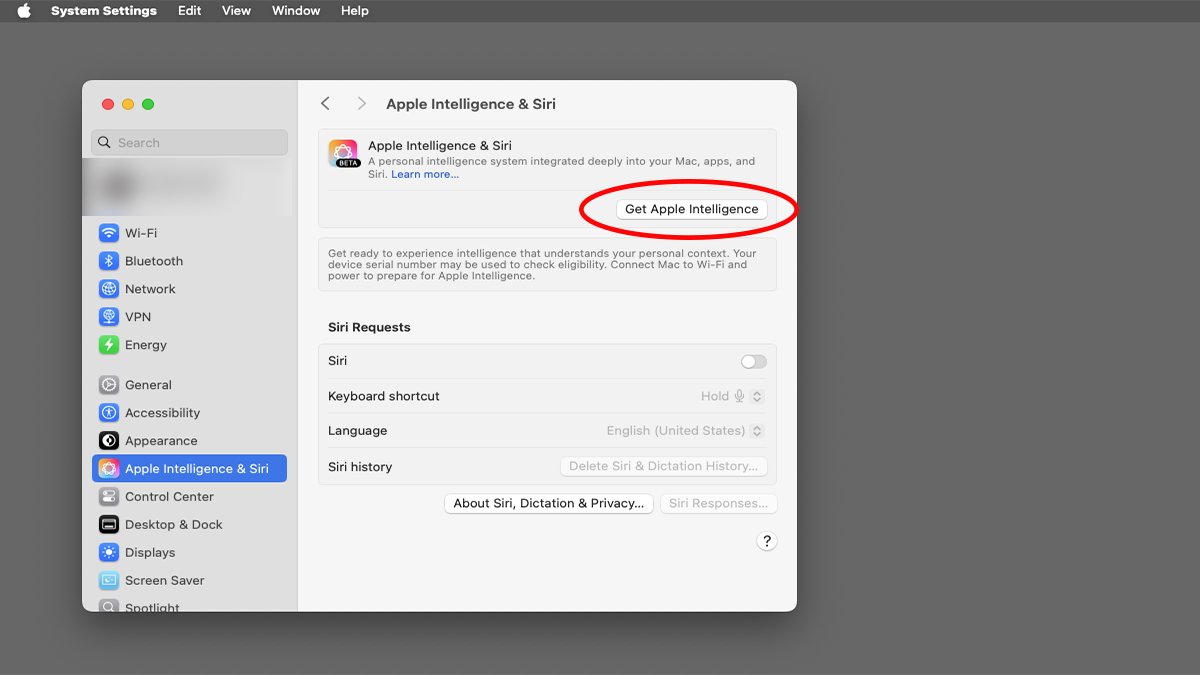The height and width of the screenshot is (675, 1200).
Task: Go back with the left chevron
Action: 325,104
